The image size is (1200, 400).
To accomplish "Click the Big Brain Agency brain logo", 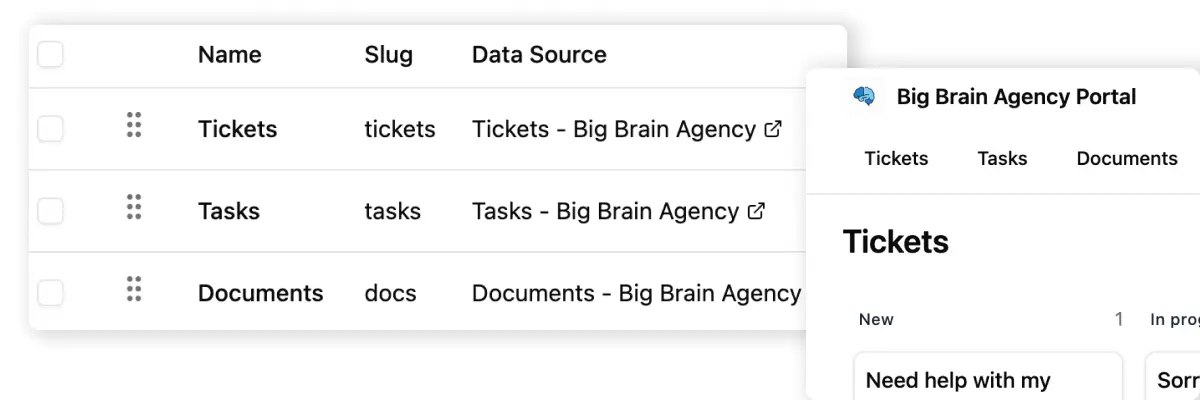I will pos(865,96).
